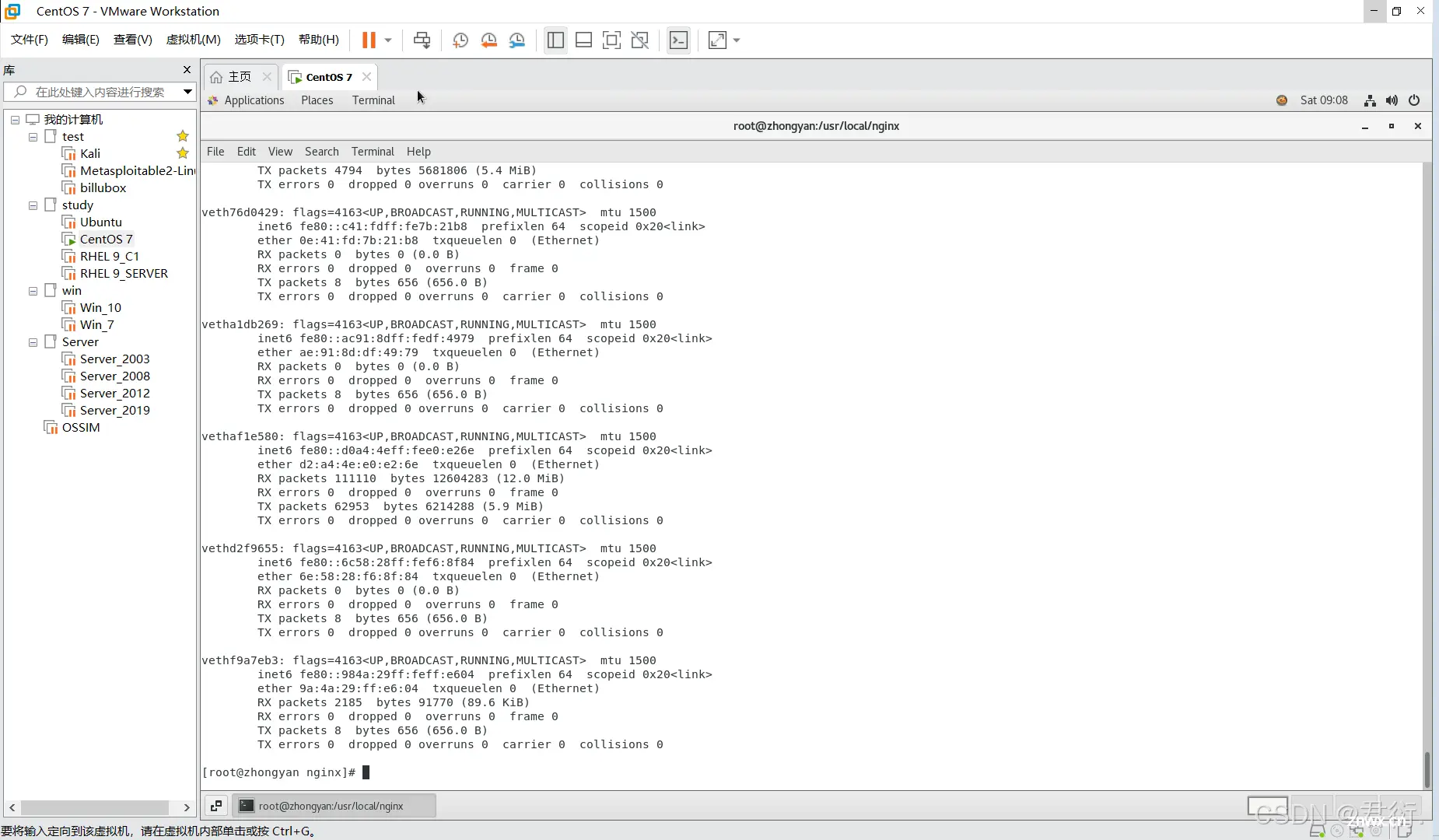The width and height of the screenshot is (1439, 840).
Task: Toggle favorite star on Kali VM
Action: click(x=183, y=153)
